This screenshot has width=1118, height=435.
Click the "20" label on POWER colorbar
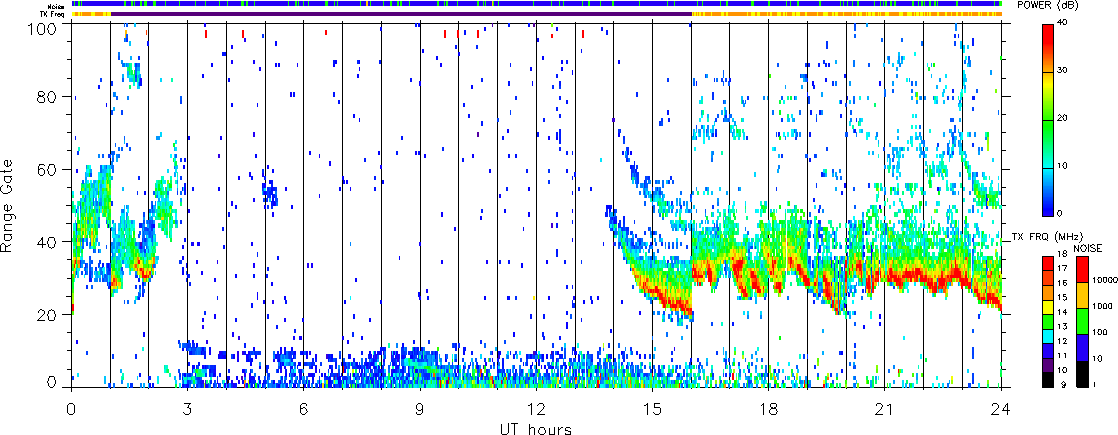point(1062,118)
